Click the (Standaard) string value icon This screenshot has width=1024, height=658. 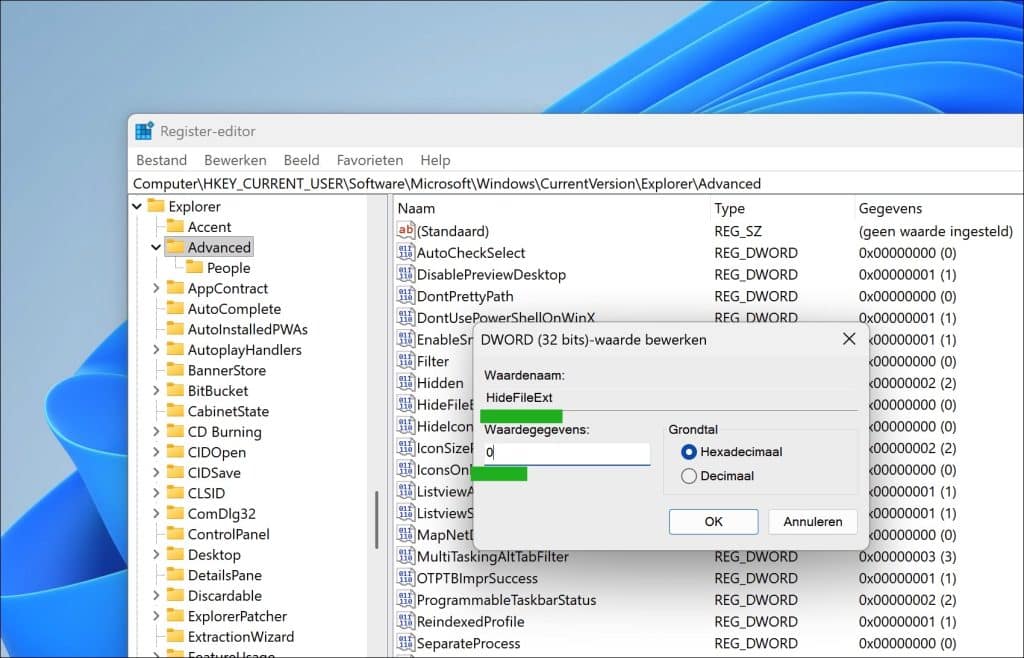click(406, 230)
